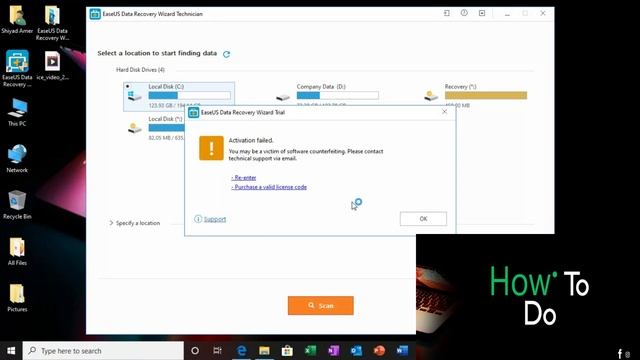Open the Re-enter link
640x360 pixels.
(x=244, y=178)
